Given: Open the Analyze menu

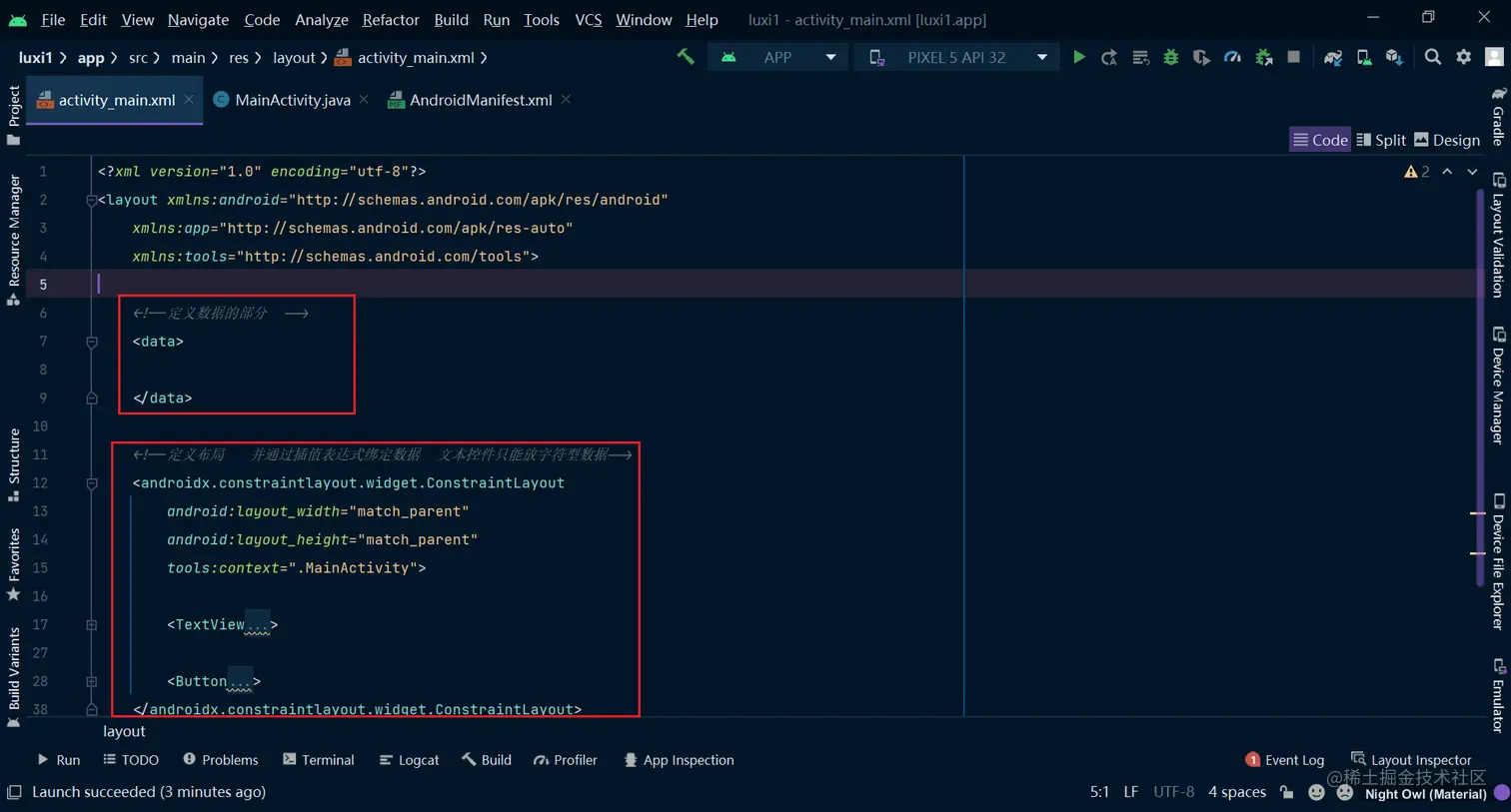Looking at the screenshot, I should (x=322, y=20).
